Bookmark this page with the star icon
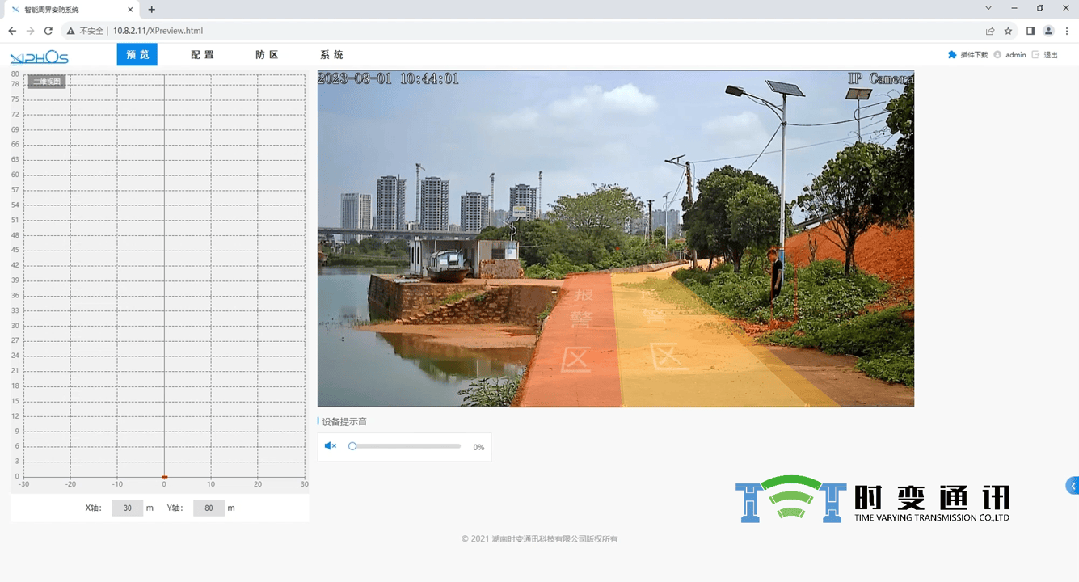 pyautogui.click(x=1008, y=31)
